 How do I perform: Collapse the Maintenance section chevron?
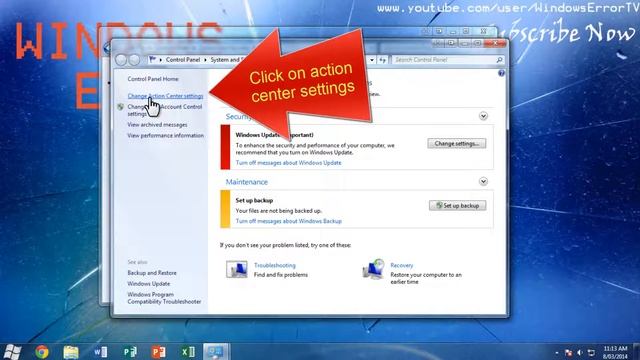483,181
